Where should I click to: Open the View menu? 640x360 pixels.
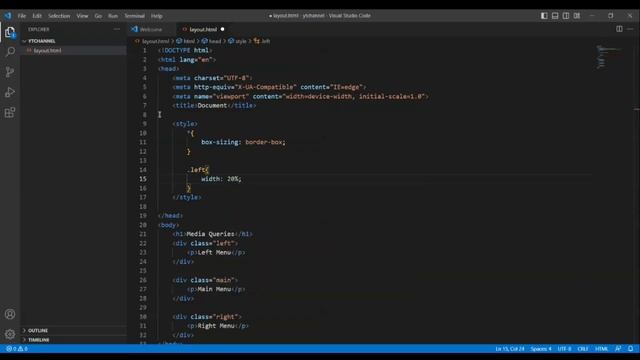82,16
